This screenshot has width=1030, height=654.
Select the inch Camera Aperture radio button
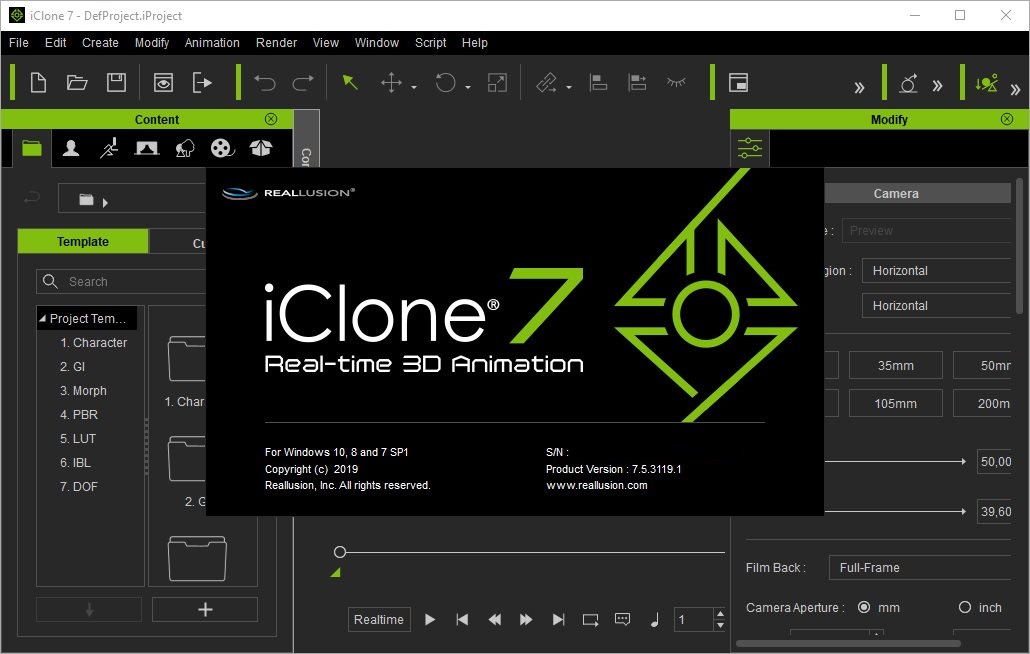click(x=964, y=607)
